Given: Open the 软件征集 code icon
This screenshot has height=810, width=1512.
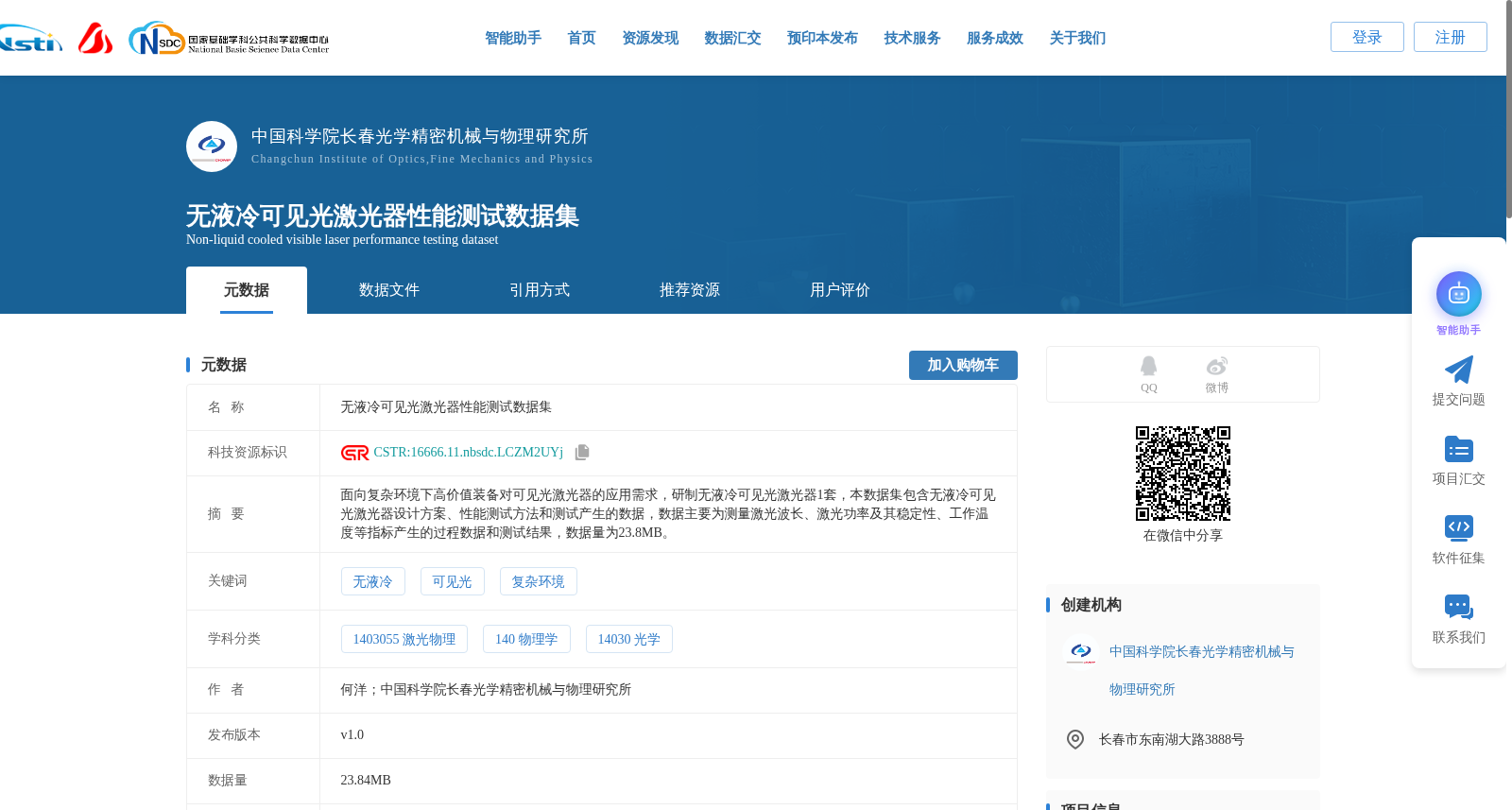Looking at the screenshot, I should (1459, 527).
